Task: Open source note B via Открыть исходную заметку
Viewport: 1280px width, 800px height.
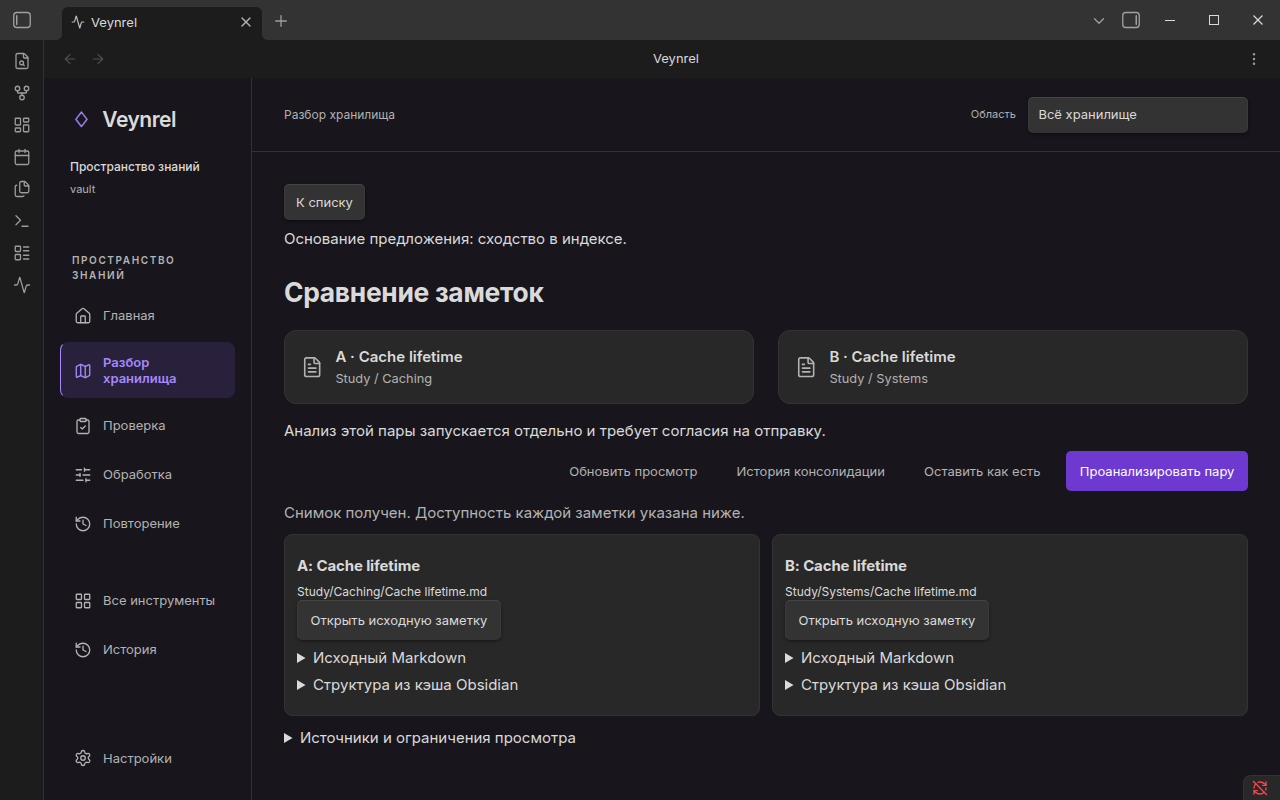Action: pyautogui.click(x=887, y=620)
